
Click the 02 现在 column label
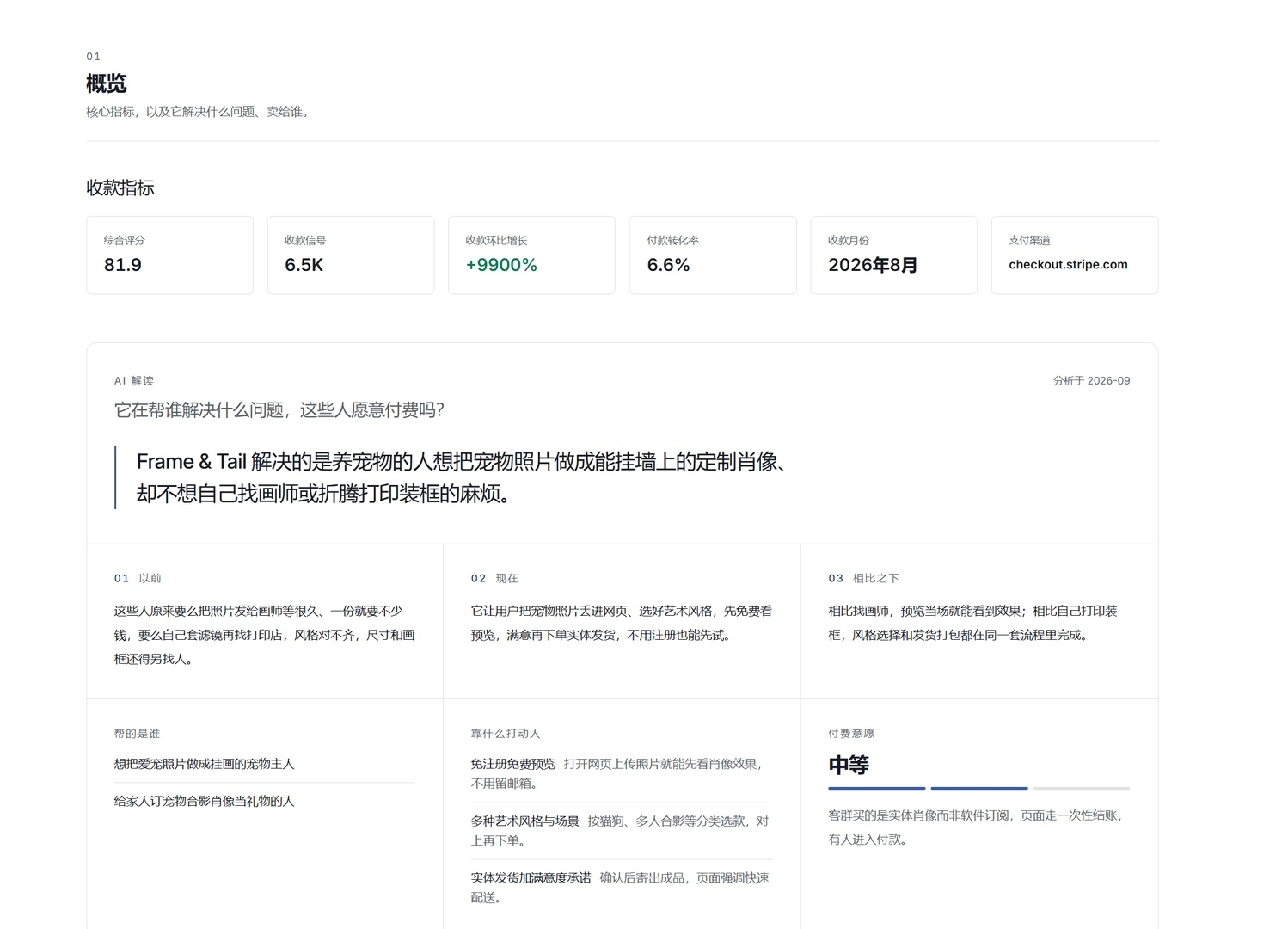[494, 578]
